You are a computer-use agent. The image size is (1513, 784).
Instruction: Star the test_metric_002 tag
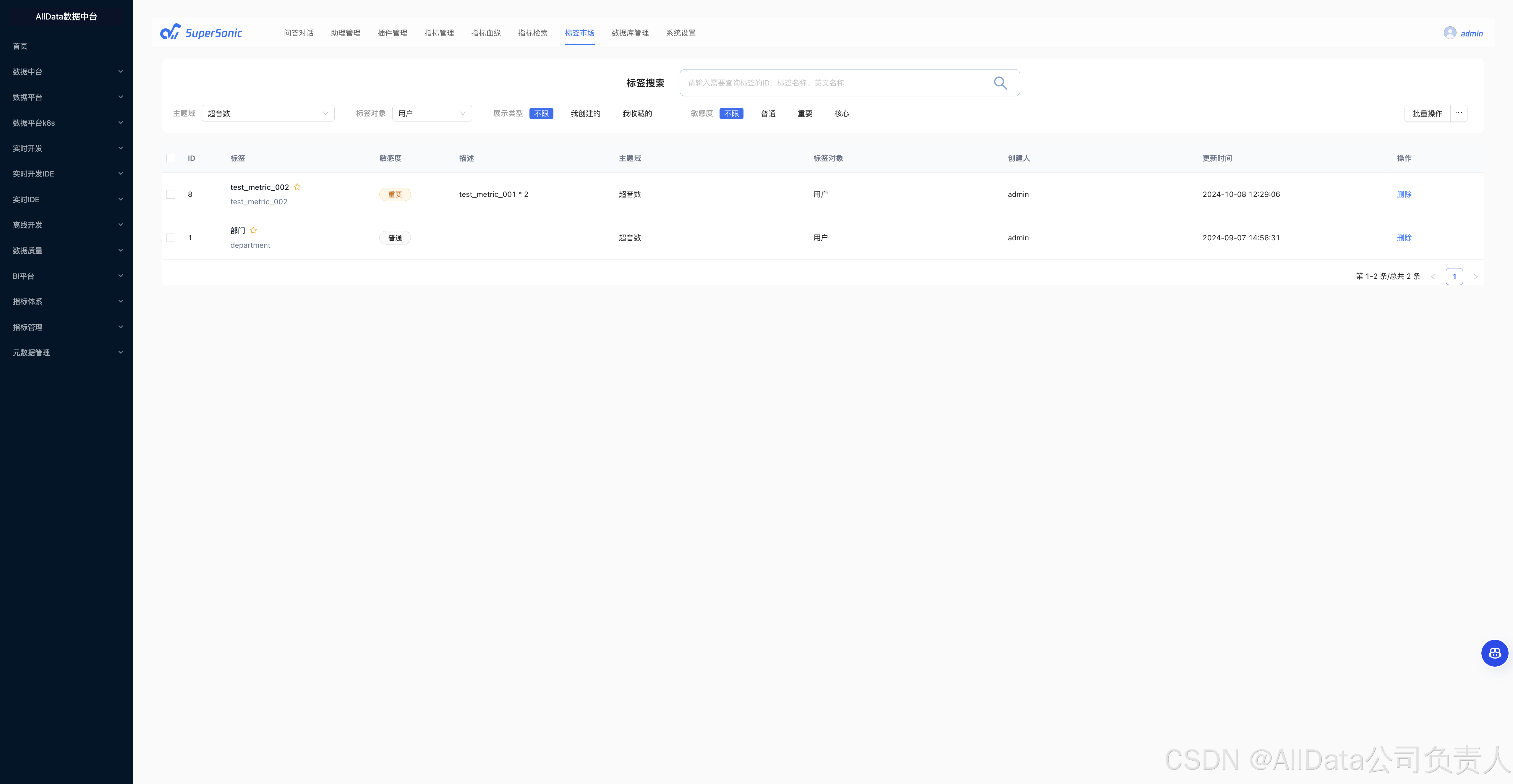[297, 187]
